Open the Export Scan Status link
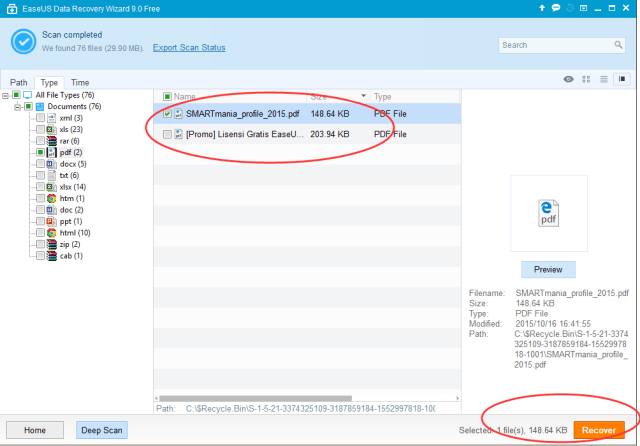Screen dimensions: 640x446 pyautogui.click(x=189, y=48)
